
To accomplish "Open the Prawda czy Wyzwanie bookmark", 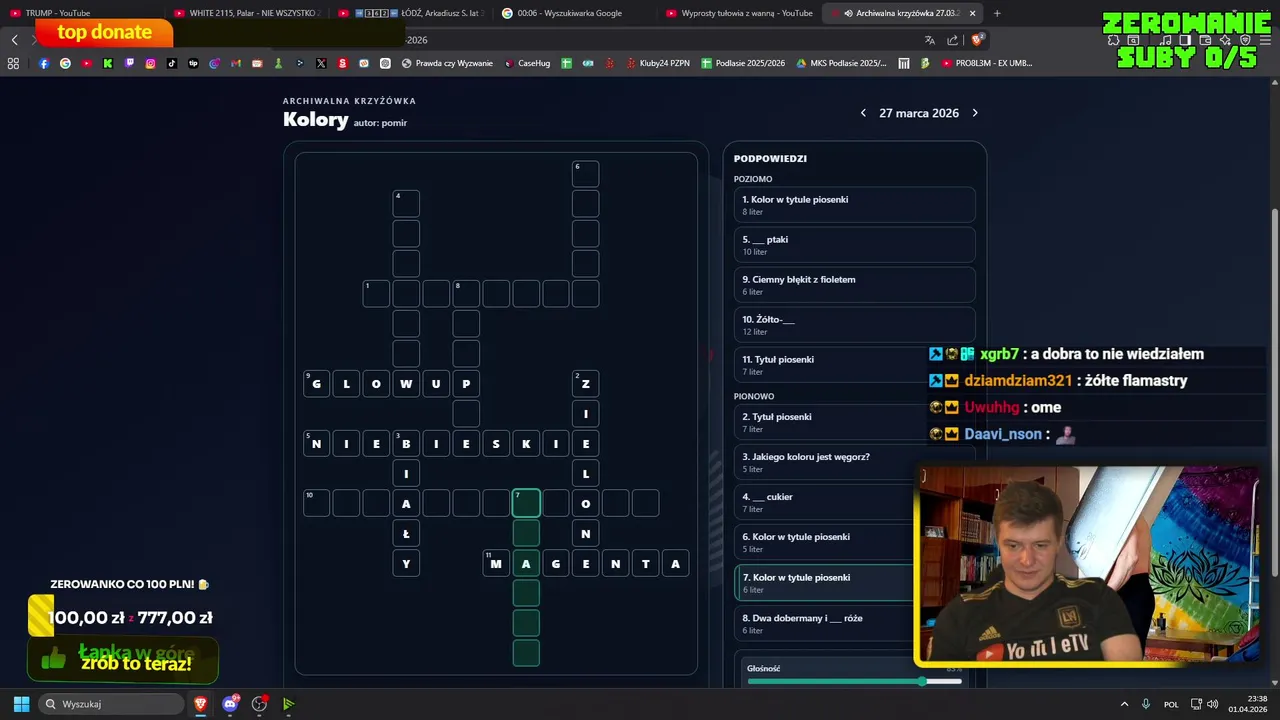I will point(447,63).
